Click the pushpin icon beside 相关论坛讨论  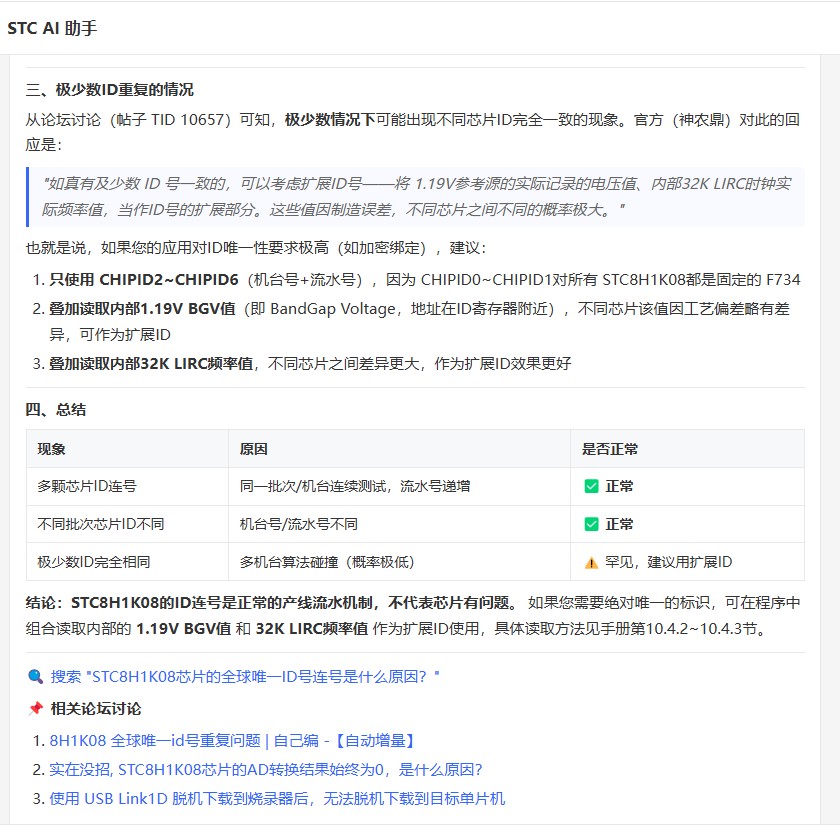click(x=35, y=709)
